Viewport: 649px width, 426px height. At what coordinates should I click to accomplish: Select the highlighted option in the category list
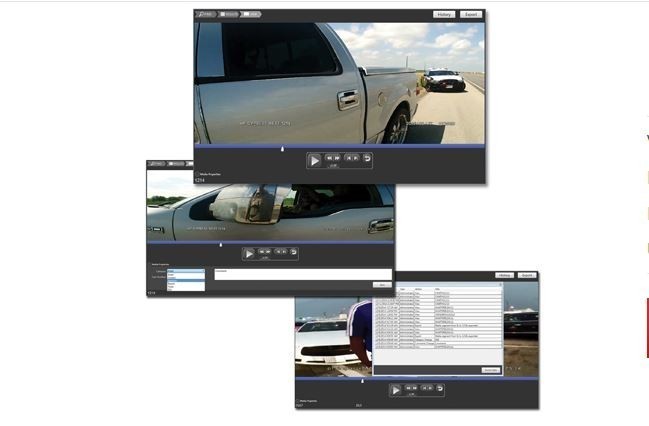[186, 280]
